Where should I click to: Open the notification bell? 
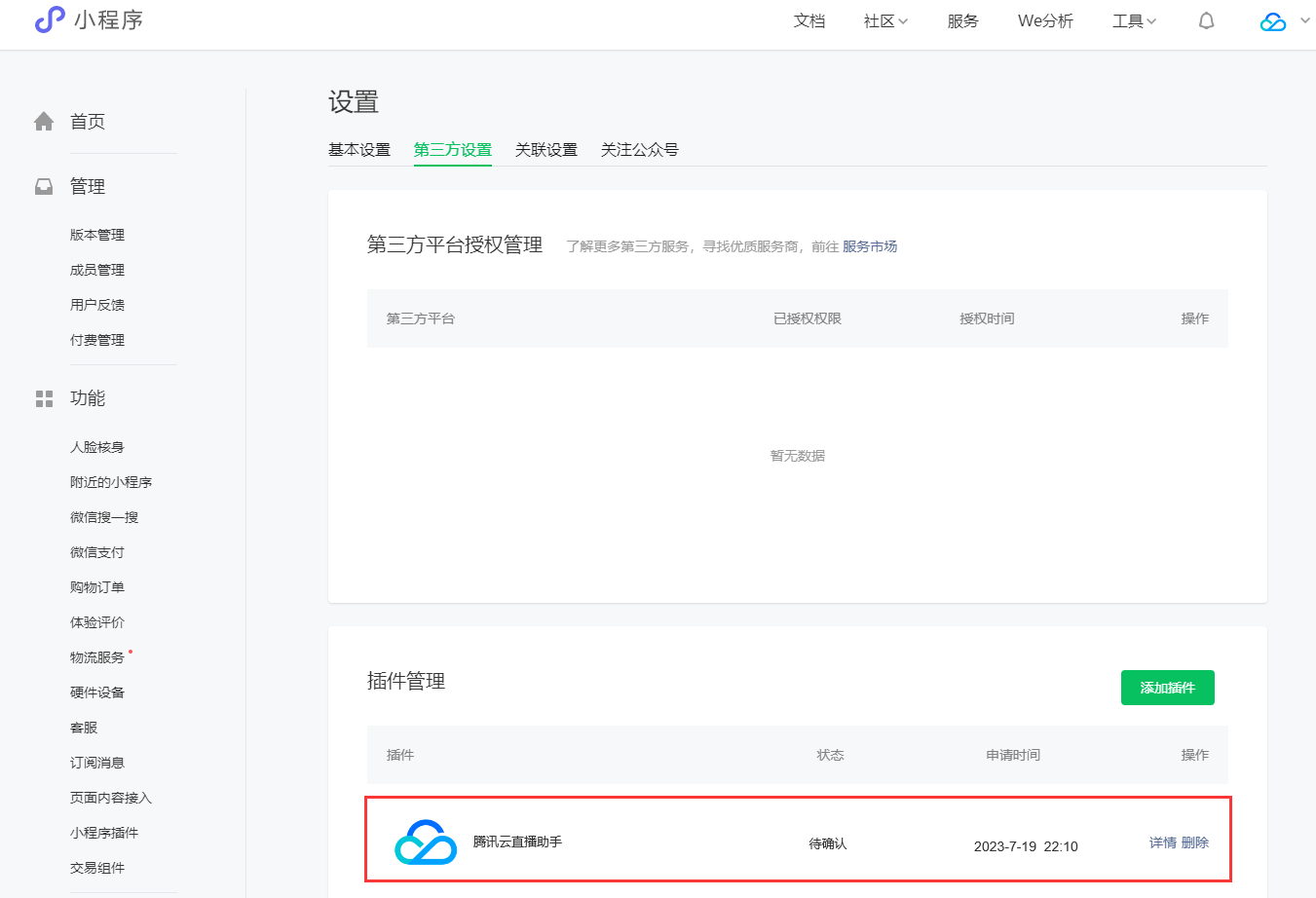[x=1206, y=20]
